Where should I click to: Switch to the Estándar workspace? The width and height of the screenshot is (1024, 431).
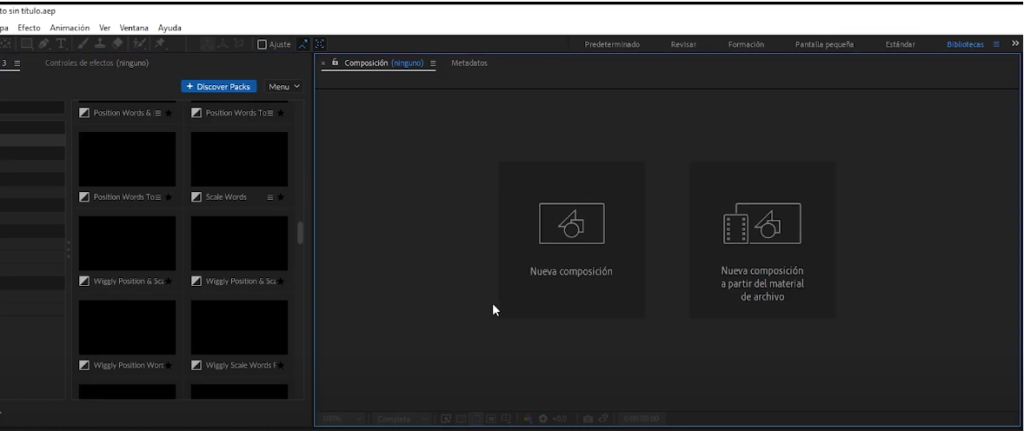pos(899,44)
